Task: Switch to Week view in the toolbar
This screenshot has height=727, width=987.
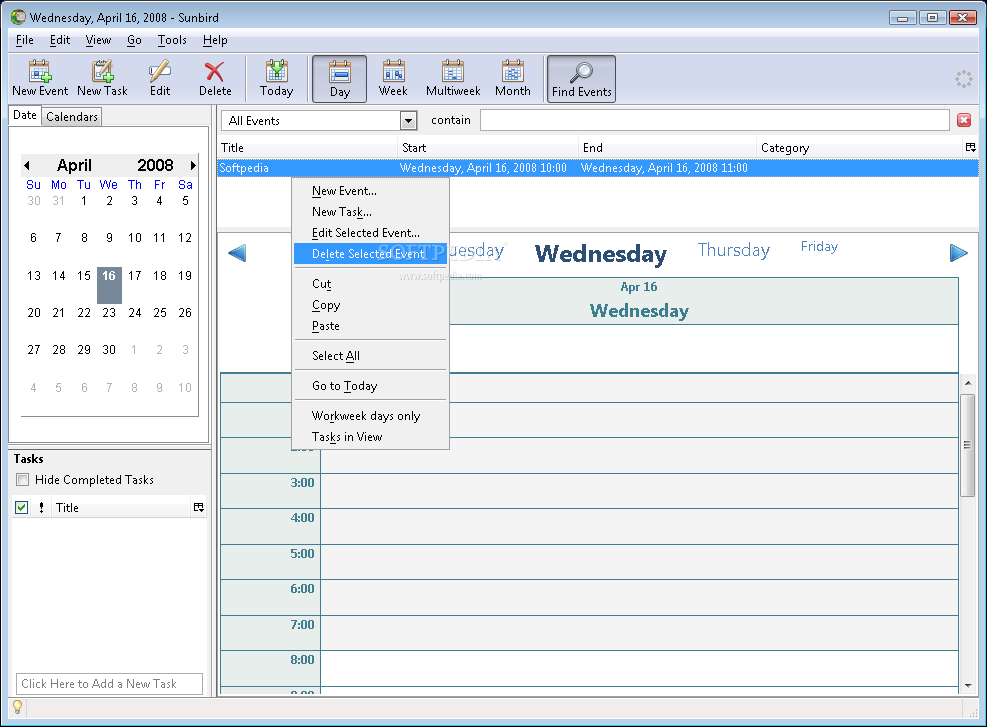Action: [x=393, y=79]
